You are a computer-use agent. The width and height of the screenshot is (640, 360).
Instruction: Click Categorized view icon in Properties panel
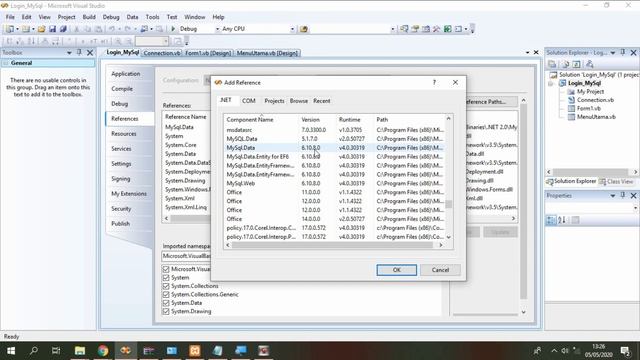[x=551, y=220]
